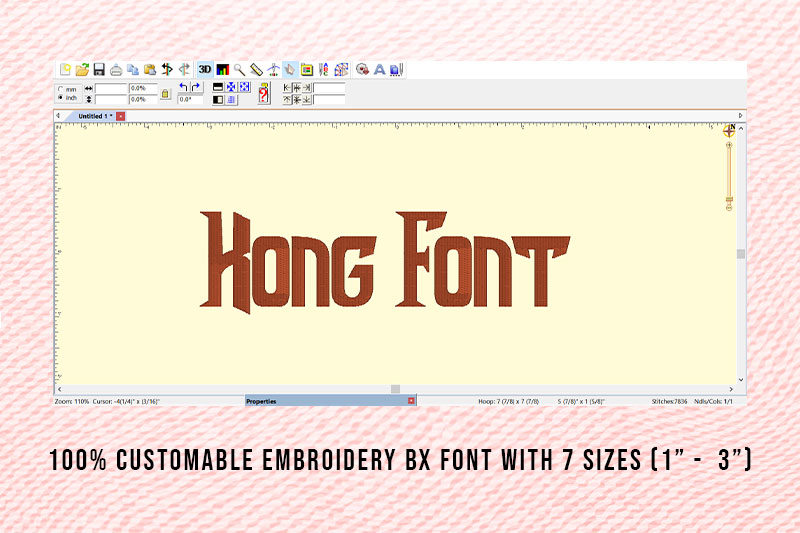This screenshot has width=800, height=533.
Task: Click the tab strip right arrow
Action: click(741, 116)
